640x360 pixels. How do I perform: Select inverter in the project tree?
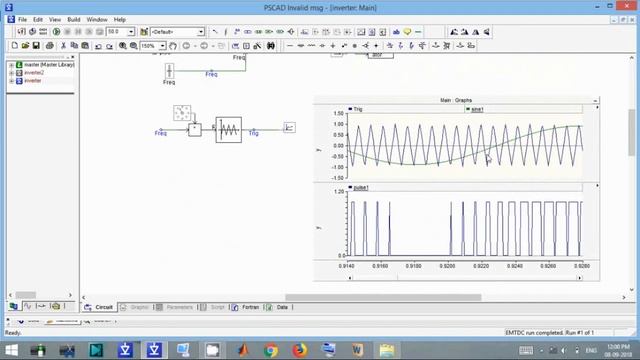point(33,81)
